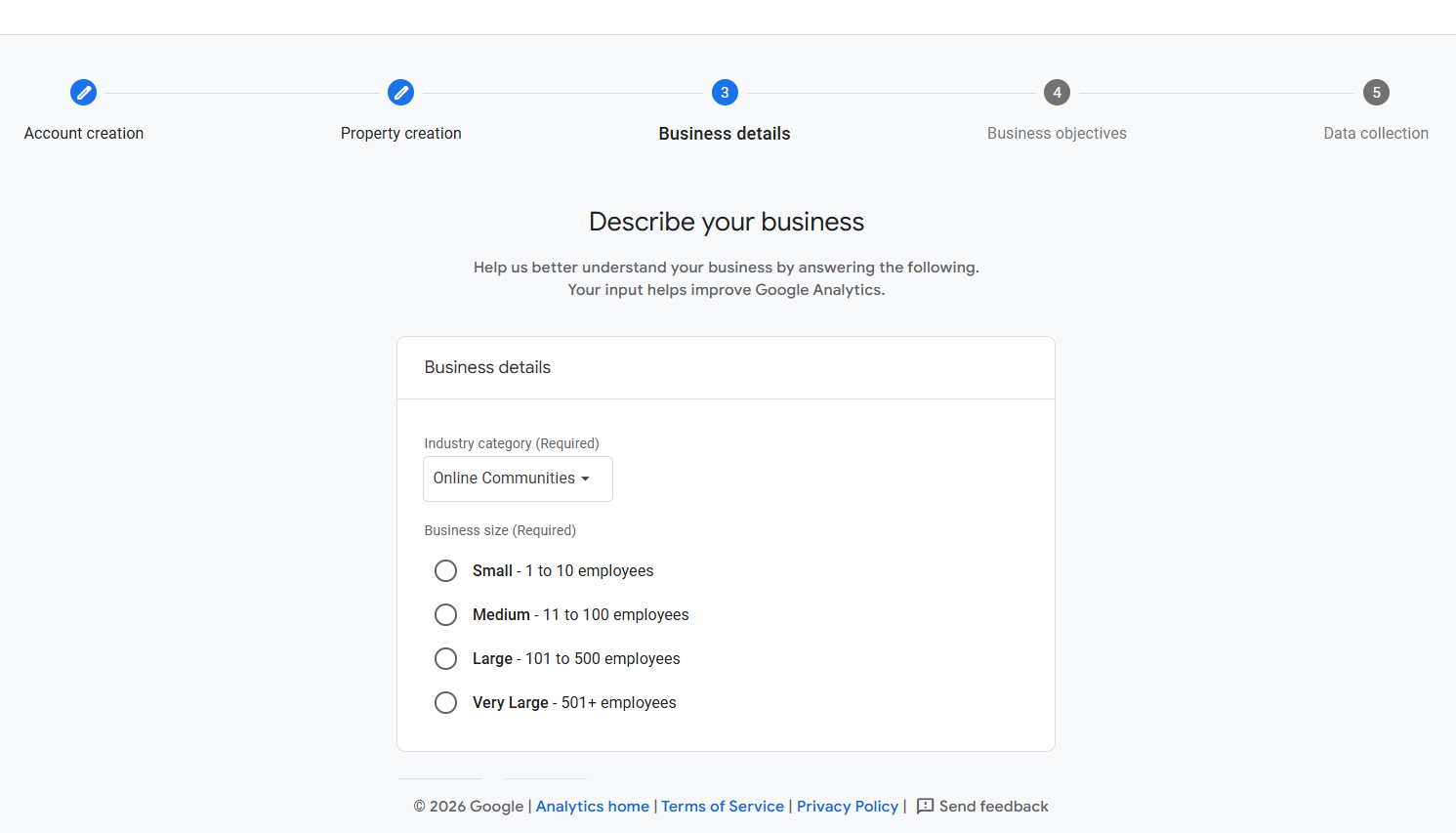Open the Industry category dropdown
Screen dimensions: 1456x833
tap(518, 479)
